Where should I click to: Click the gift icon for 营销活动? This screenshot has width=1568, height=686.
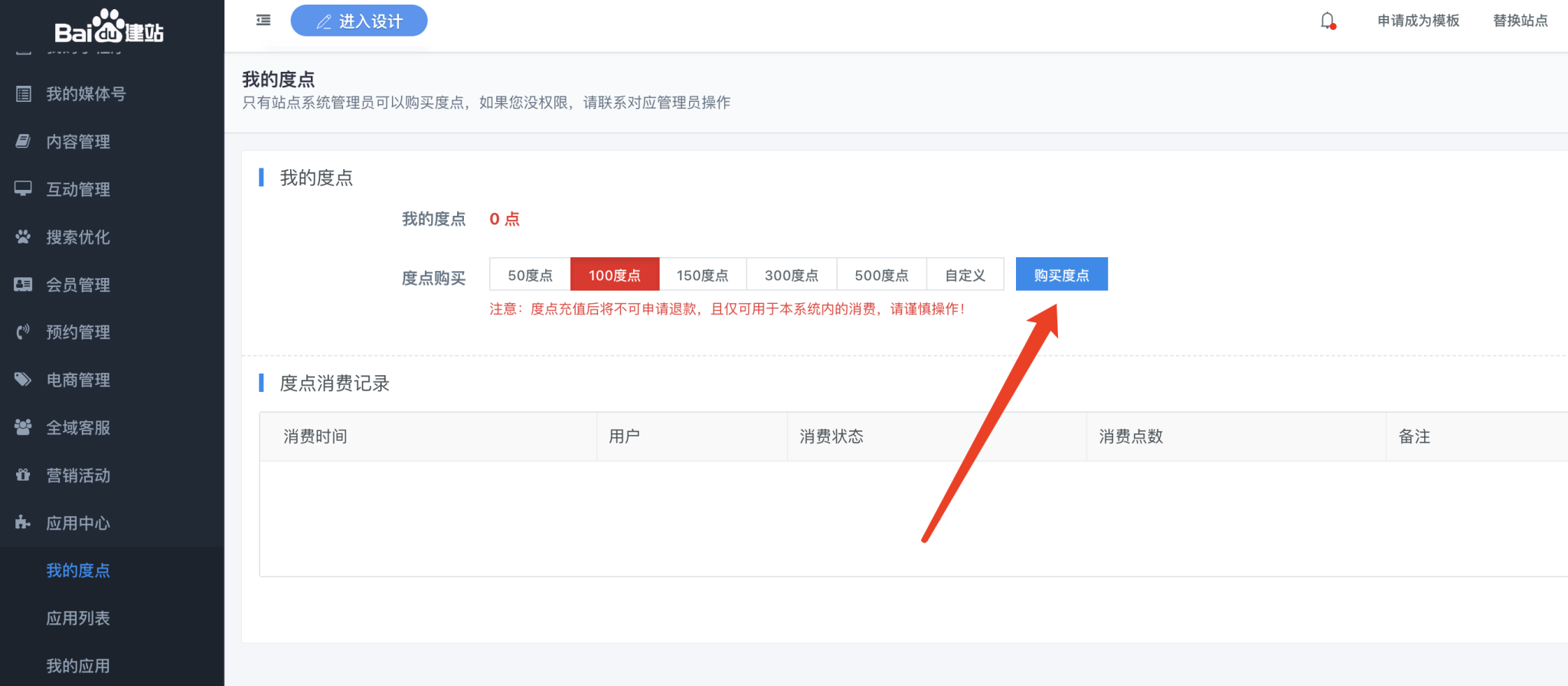(x=24, y=475)
